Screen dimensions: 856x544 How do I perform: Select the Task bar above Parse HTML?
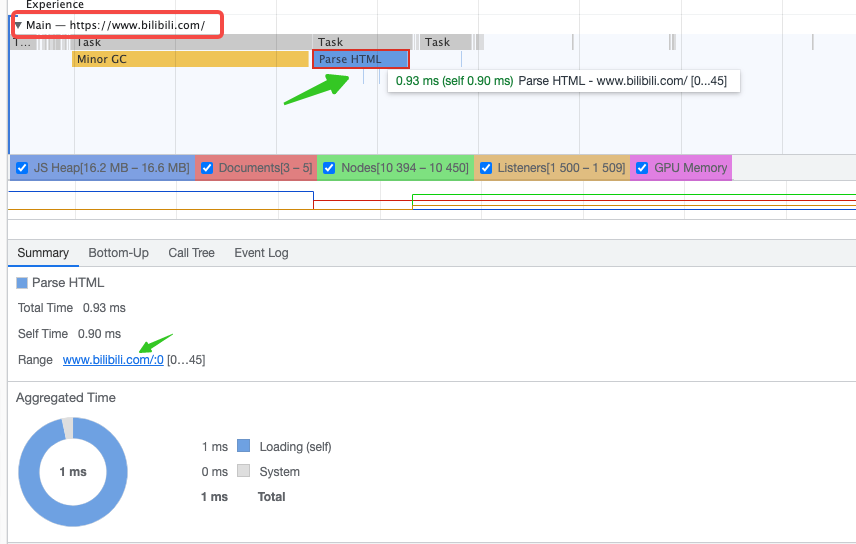362,42
